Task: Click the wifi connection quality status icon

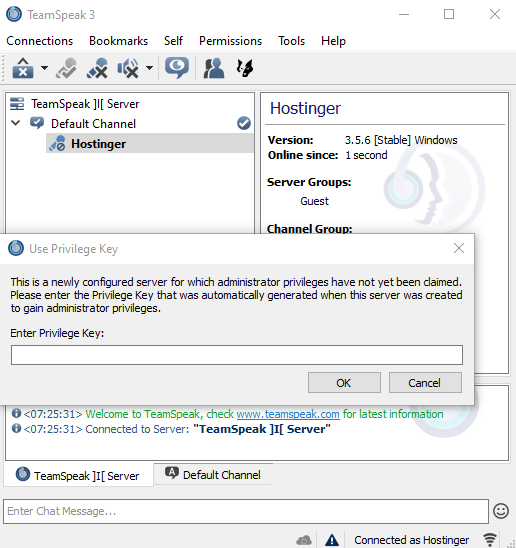Action: pyautogui.click(x=490, y=540)
